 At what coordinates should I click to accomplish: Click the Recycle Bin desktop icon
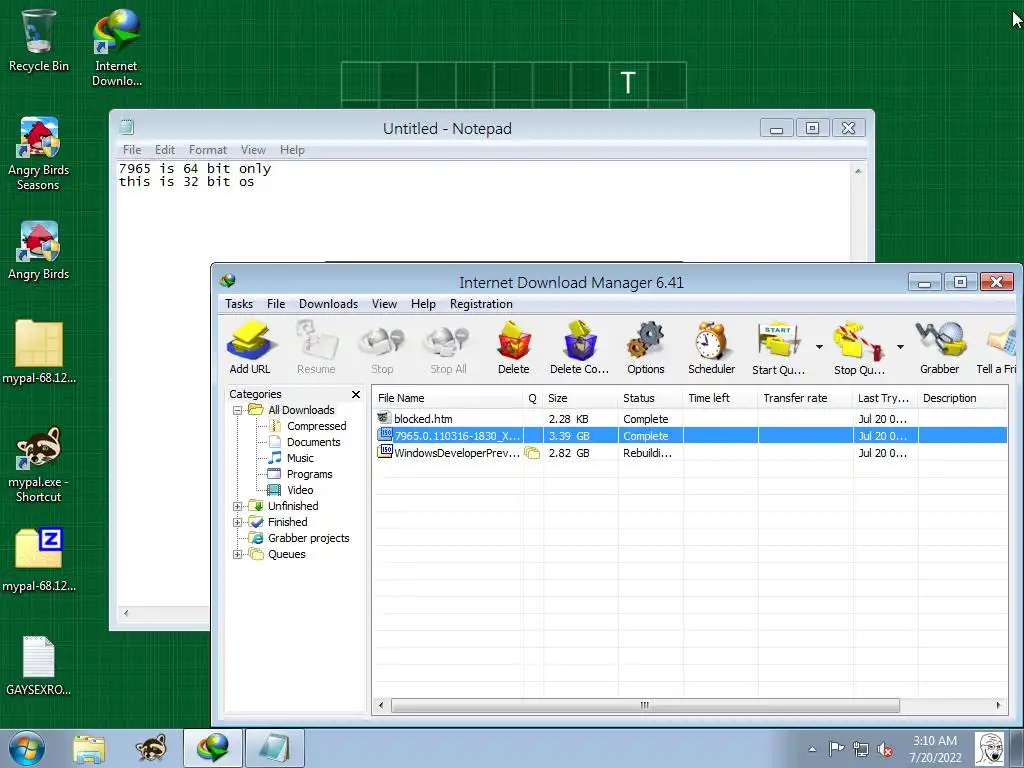pos(38,40)
